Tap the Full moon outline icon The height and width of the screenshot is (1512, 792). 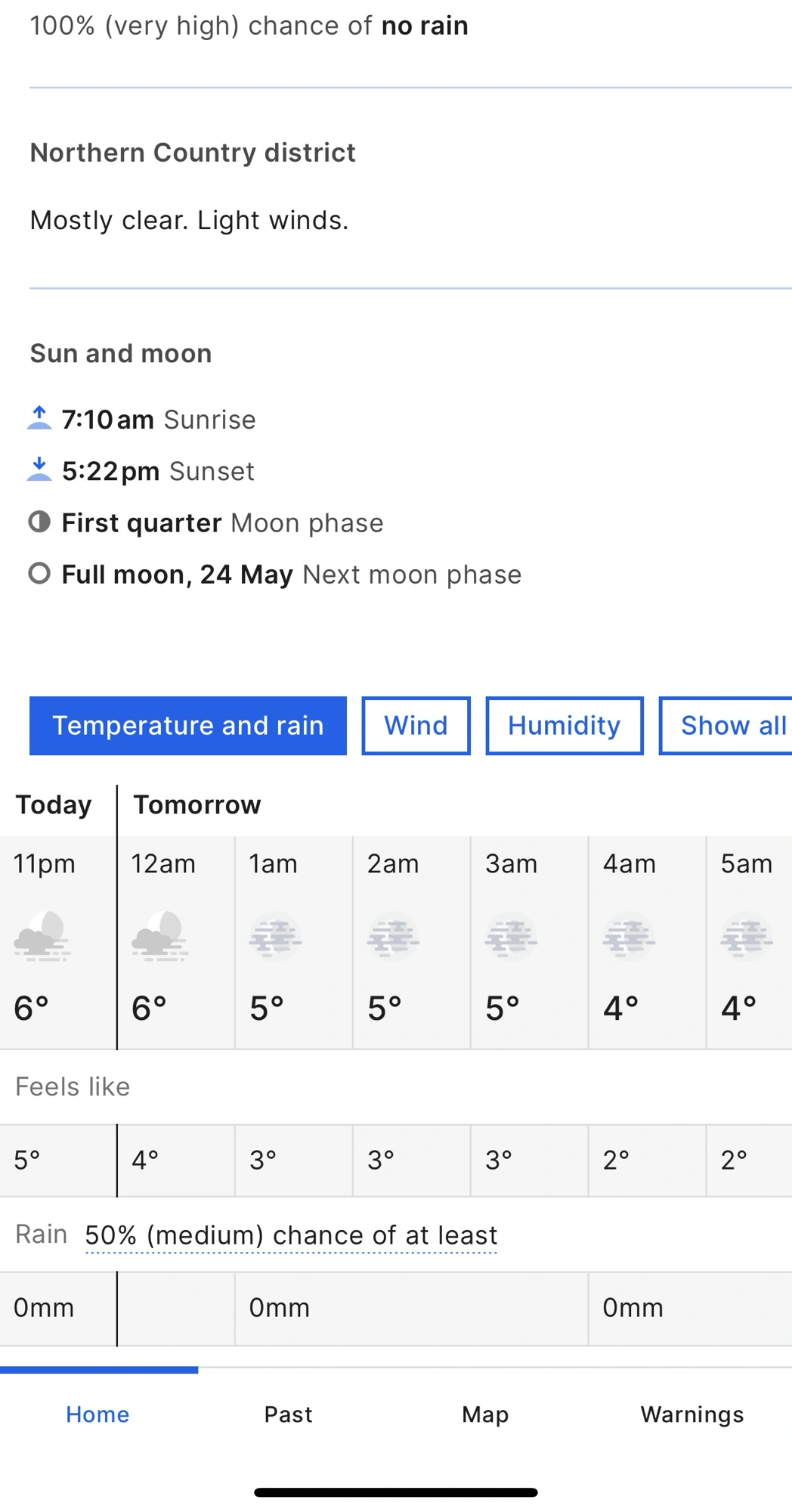click(39, 574)
